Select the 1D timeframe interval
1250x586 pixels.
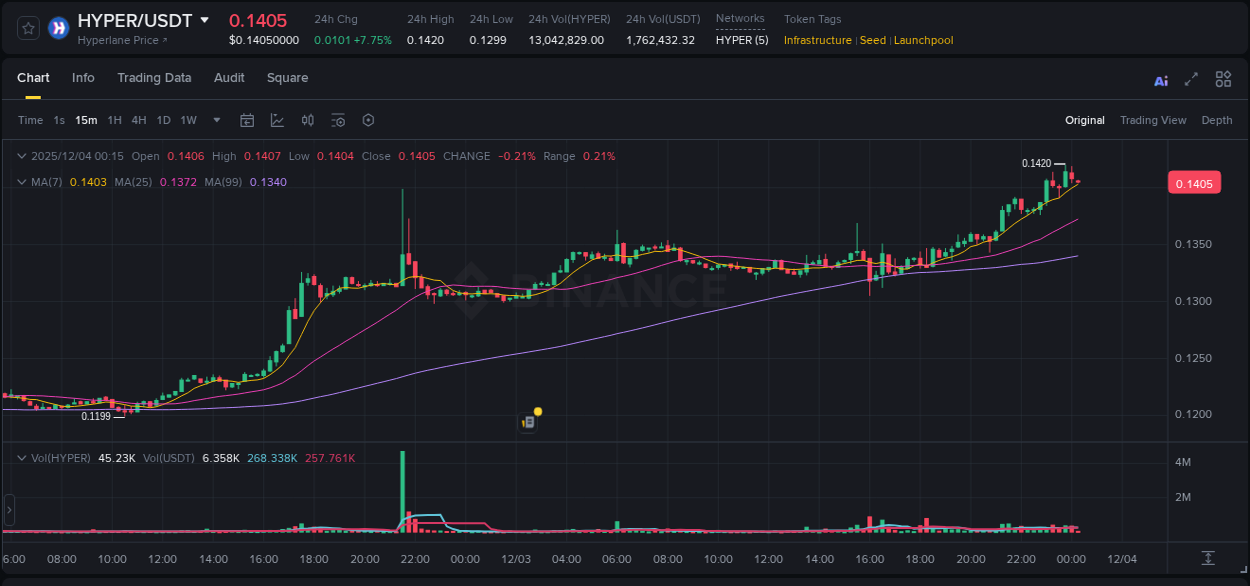(x=163, y=119)
